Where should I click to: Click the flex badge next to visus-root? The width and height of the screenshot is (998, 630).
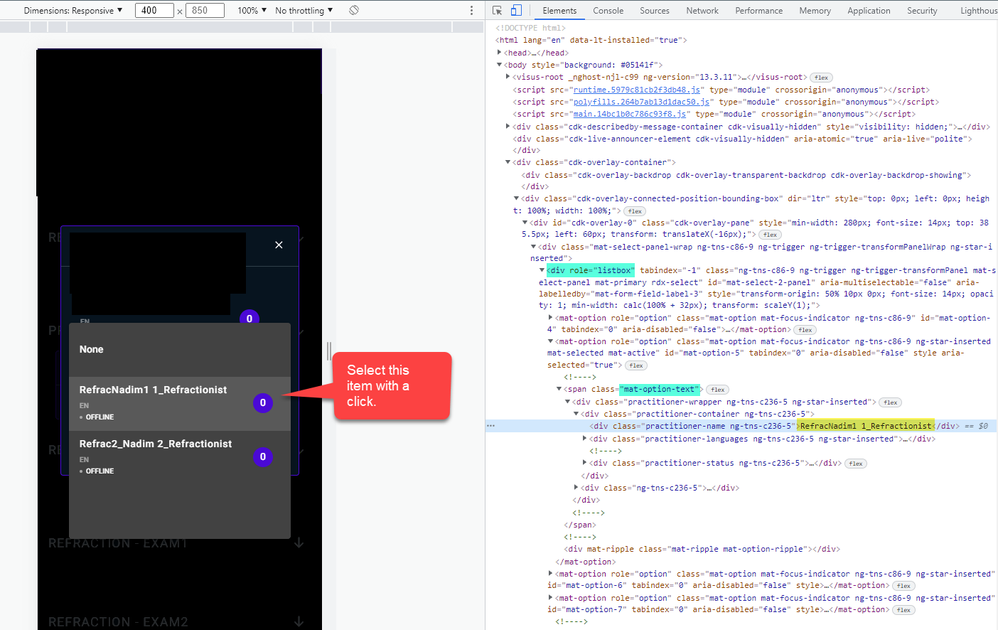[x=821, y=77]
